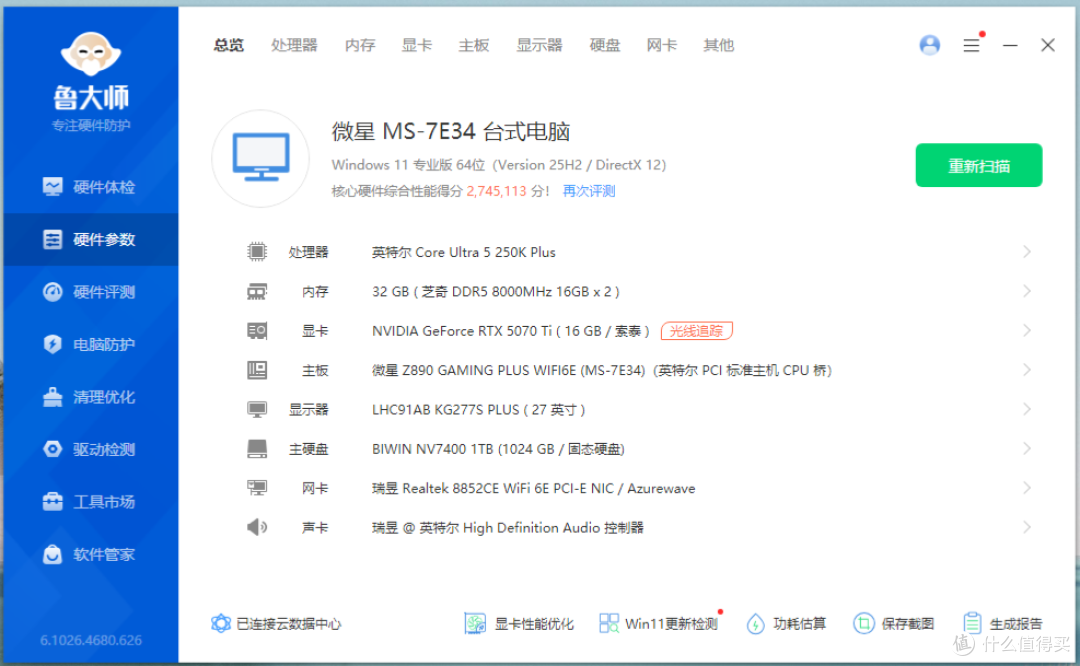Screen dimensions: 1080x666
Task: Open 电脑防护 from the sidebar
Action: pos(90,344)
